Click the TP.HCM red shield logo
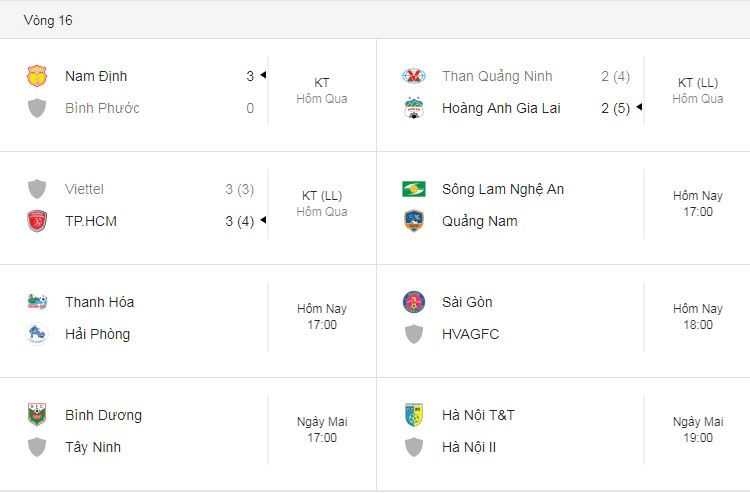The image size is (750, 493). click(x=37, y=221)
